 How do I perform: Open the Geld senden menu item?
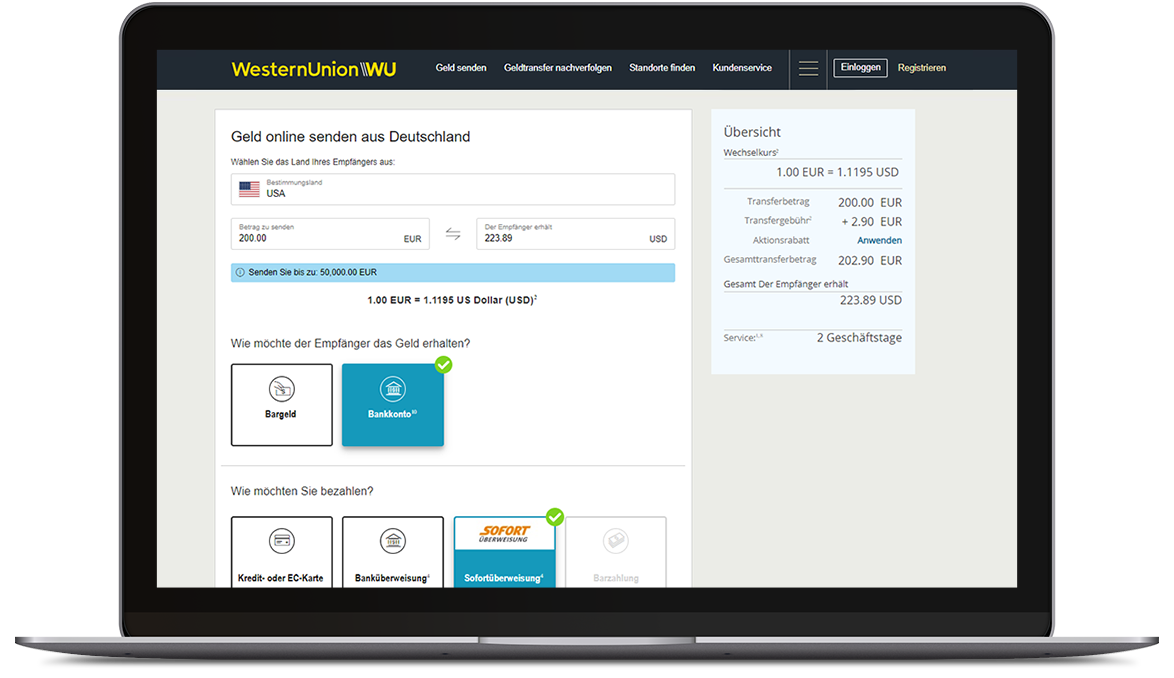[461, 68]
